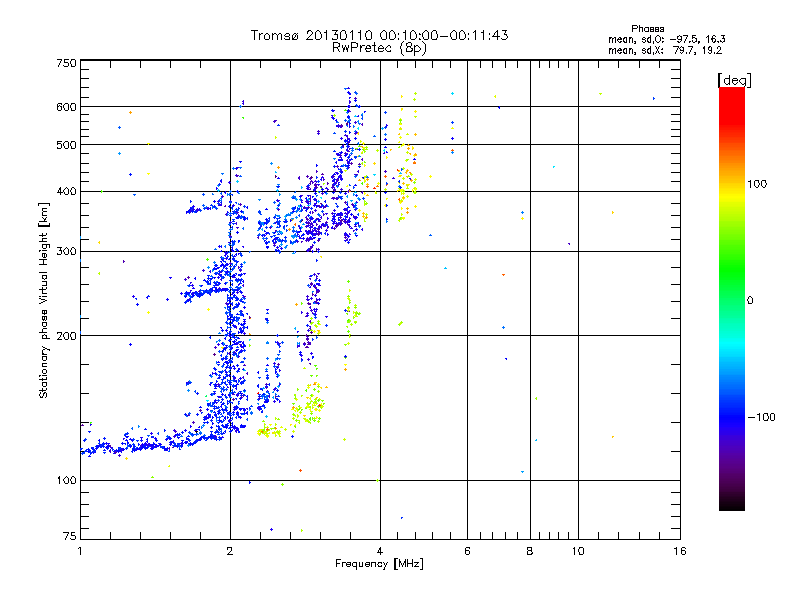Click the 10 label on frequency axis
Screen dimensions: 800x600
click(x=578, y=551)
